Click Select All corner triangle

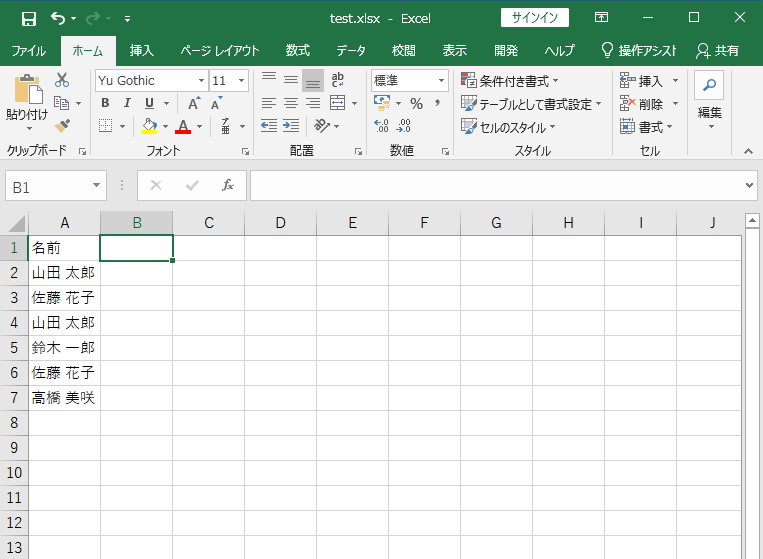[16, 224]
